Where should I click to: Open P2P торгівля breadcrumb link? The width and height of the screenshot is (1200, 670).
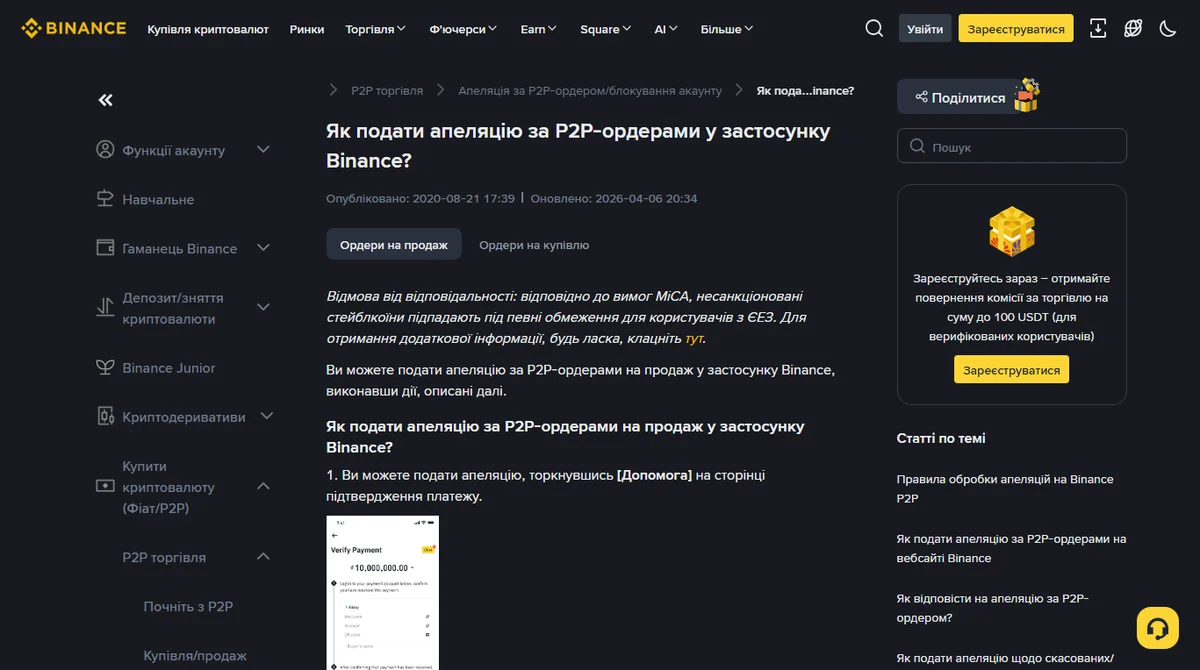387,90
